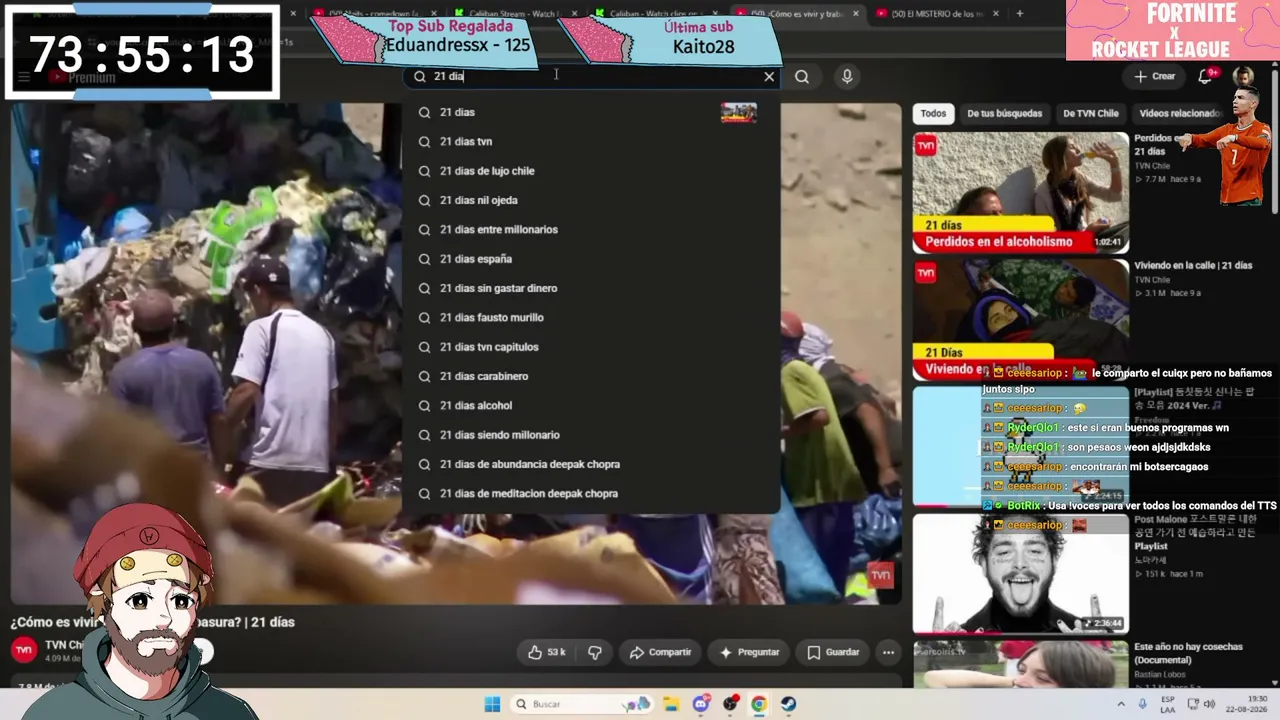Open 'Viviendo en calle | 21 días' title
This screenshot has height=720, width=1280.
[1193, 265]
